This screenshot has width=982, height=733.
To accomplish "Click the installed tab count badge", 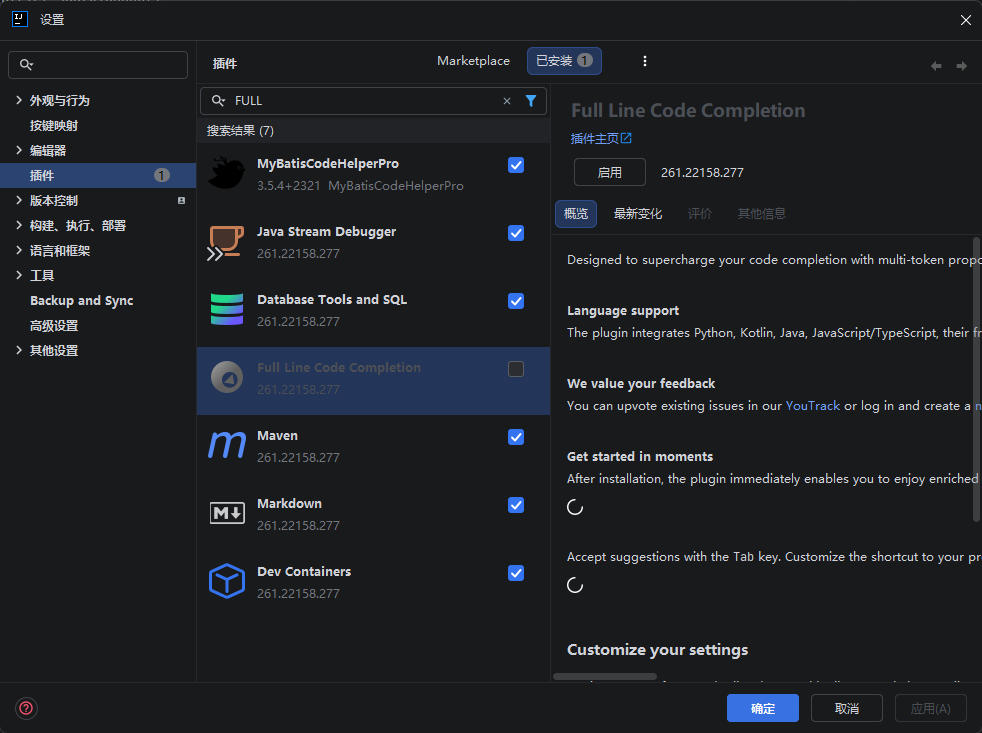I will 584,60.
